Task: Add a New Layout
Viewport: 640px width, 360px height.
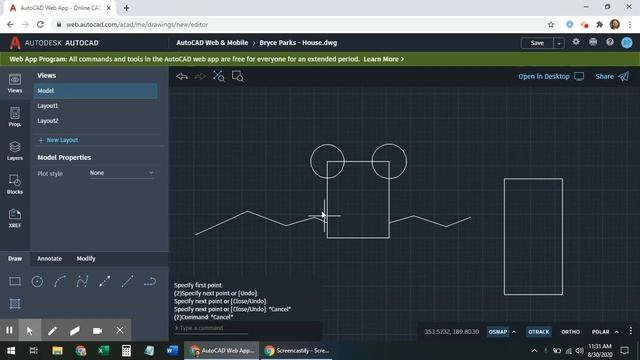Action: (58, 140)
